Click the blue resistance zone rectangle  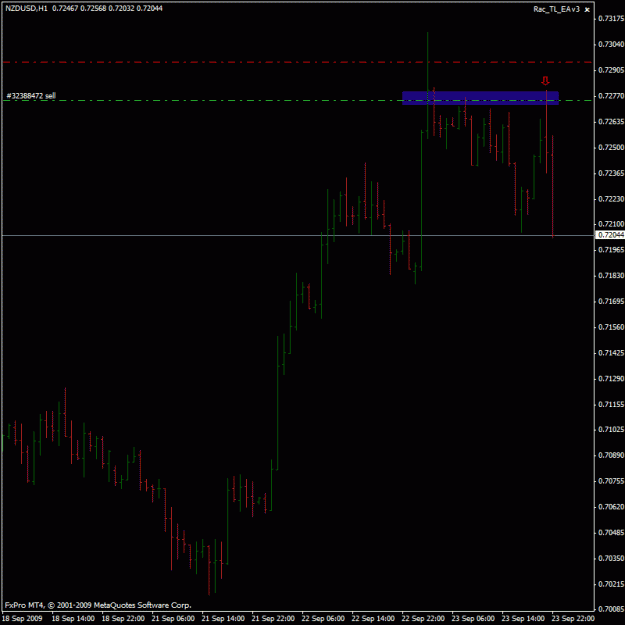480,98
